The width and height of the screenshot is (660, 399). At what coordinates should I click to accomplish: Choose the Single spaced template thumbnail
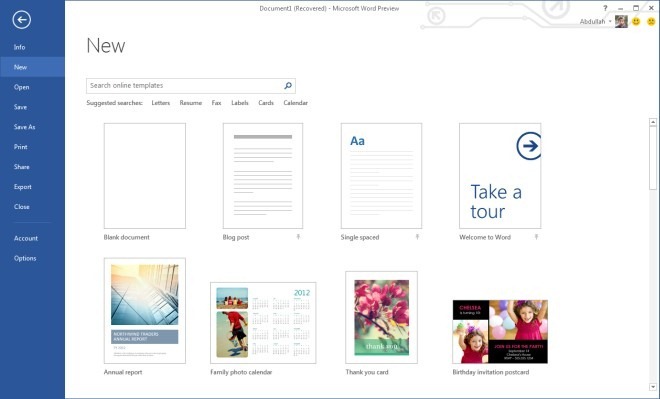pyautogui.click(x=381, y=176)
